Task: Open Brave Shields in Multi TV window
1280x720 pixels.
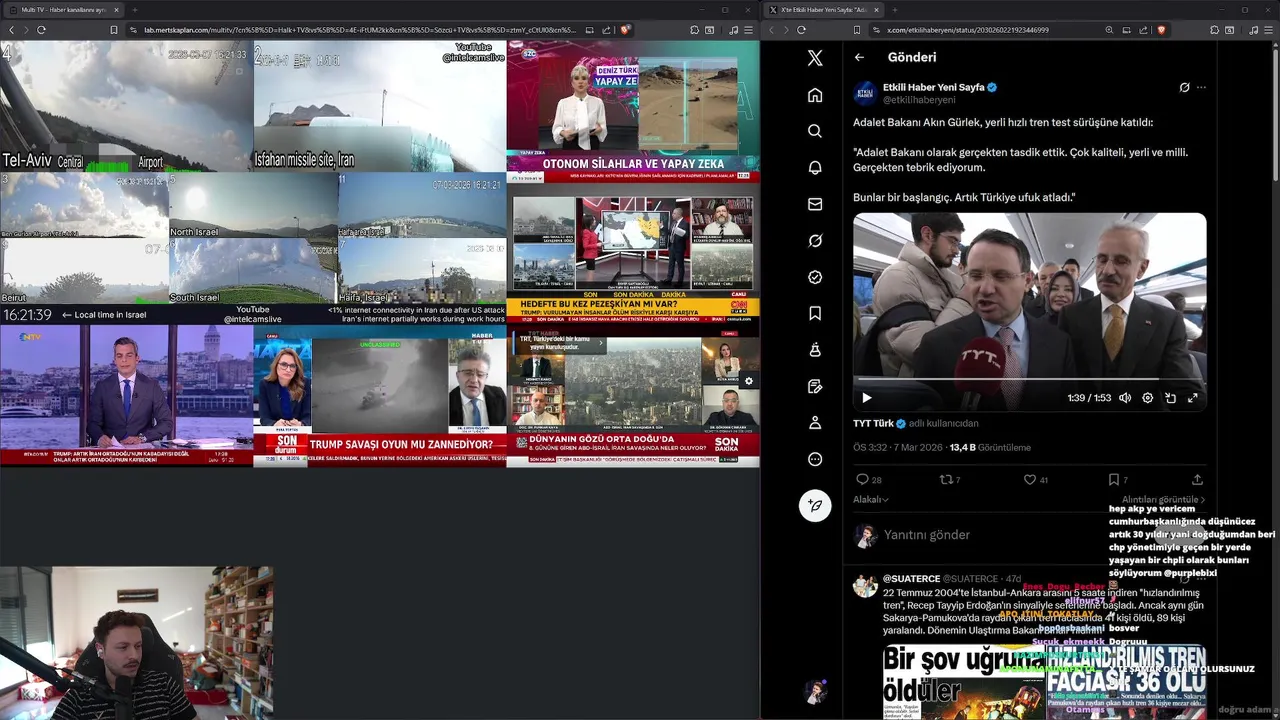Action: point(626,30)
